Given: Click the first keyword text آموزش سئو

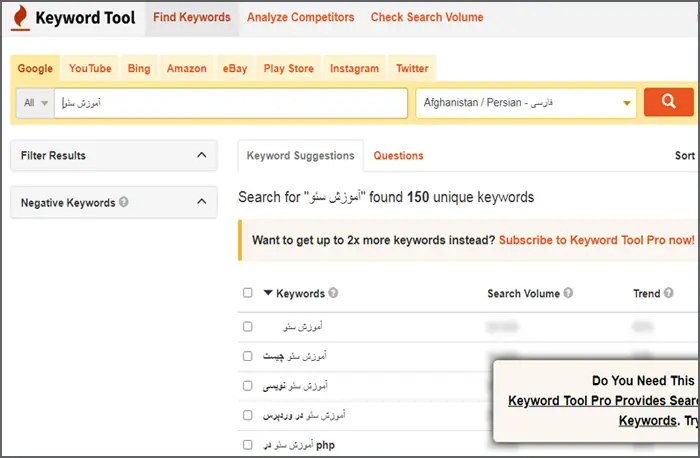Looking at the screenshot, I should [x=303, y=327].
